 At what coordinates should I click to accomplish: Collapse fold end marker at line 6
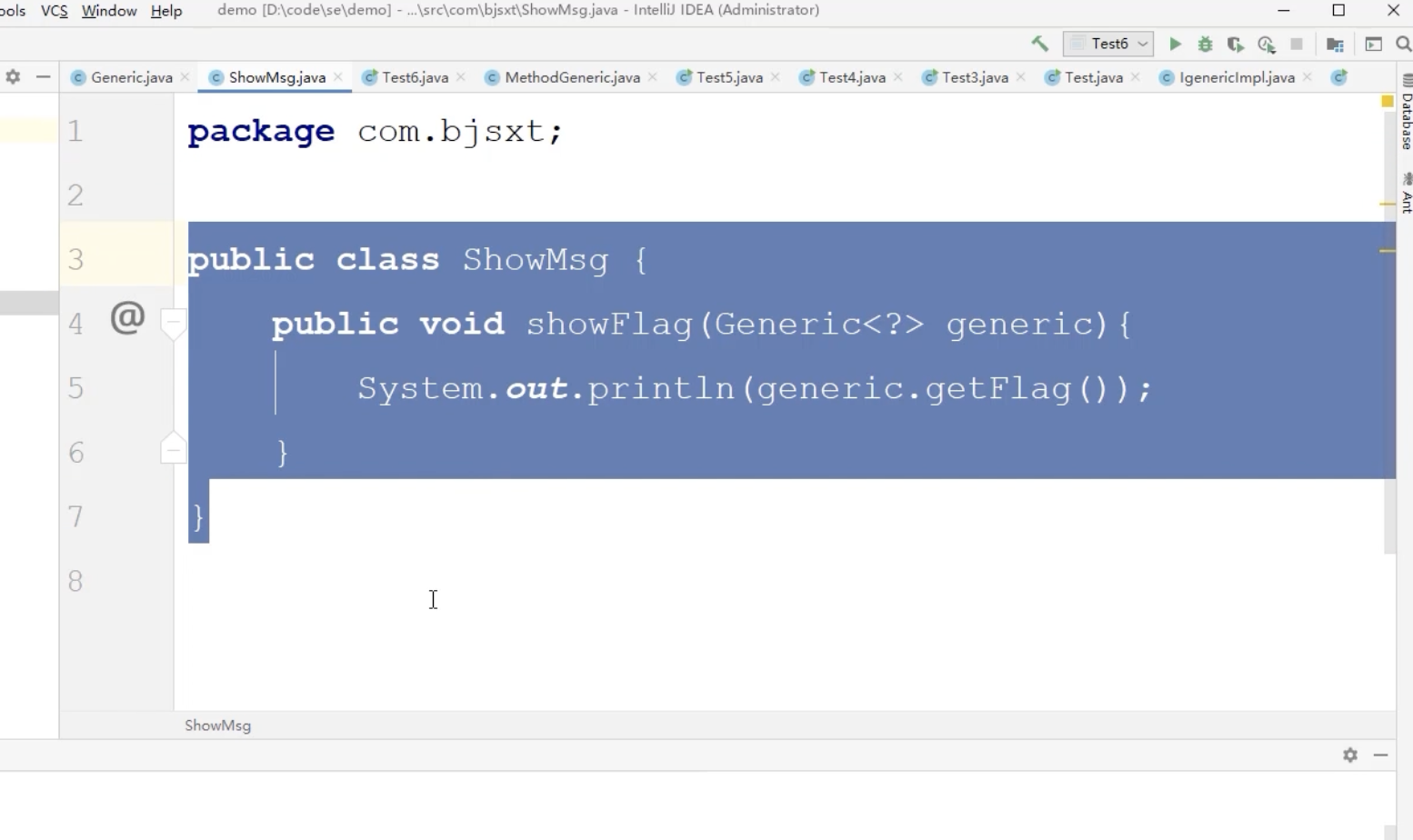173,448
